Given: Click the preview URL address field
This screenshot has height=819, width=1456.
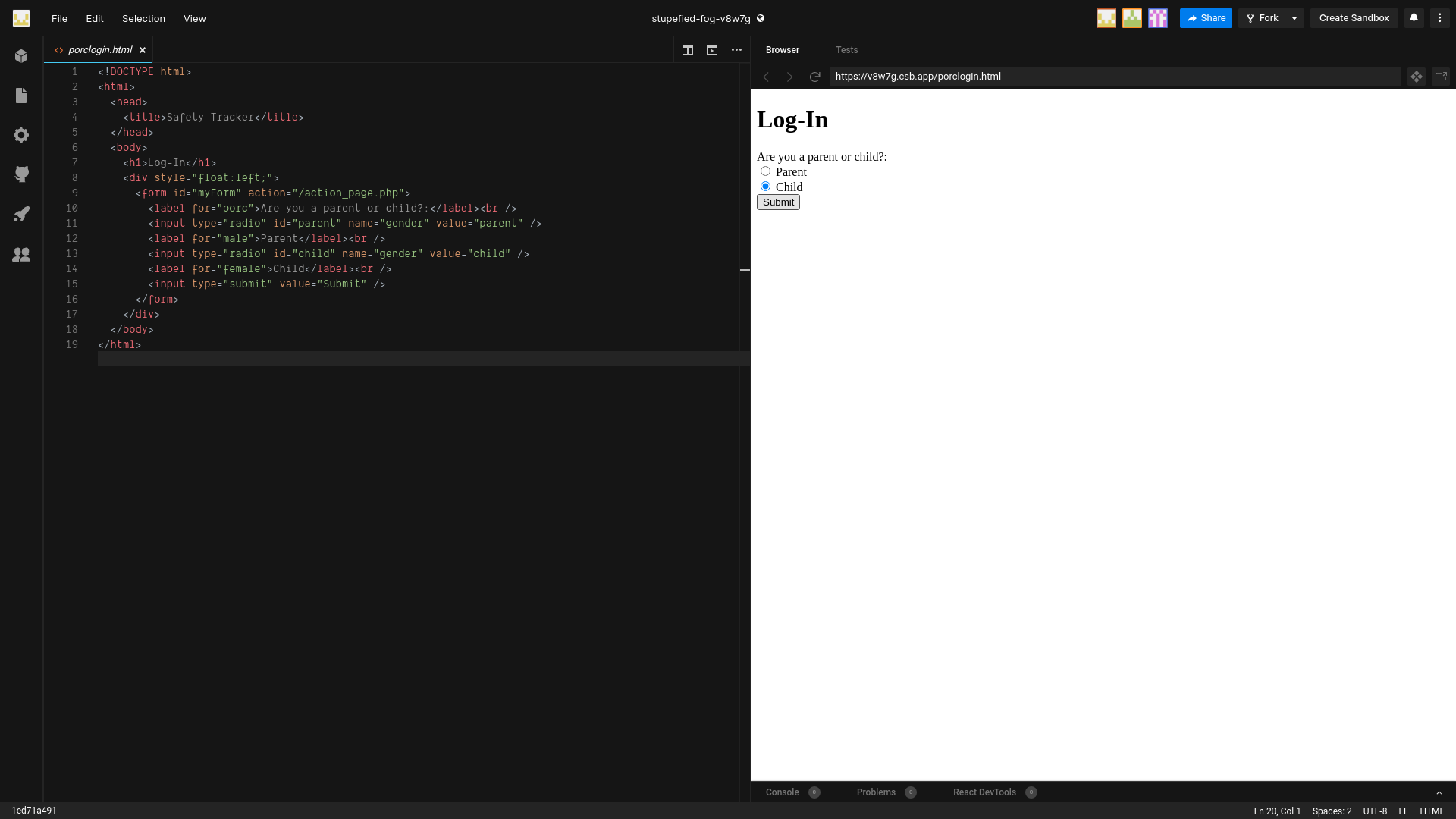Looking at the screenshot, I should pyautogui.click(x=1115, y=77).
